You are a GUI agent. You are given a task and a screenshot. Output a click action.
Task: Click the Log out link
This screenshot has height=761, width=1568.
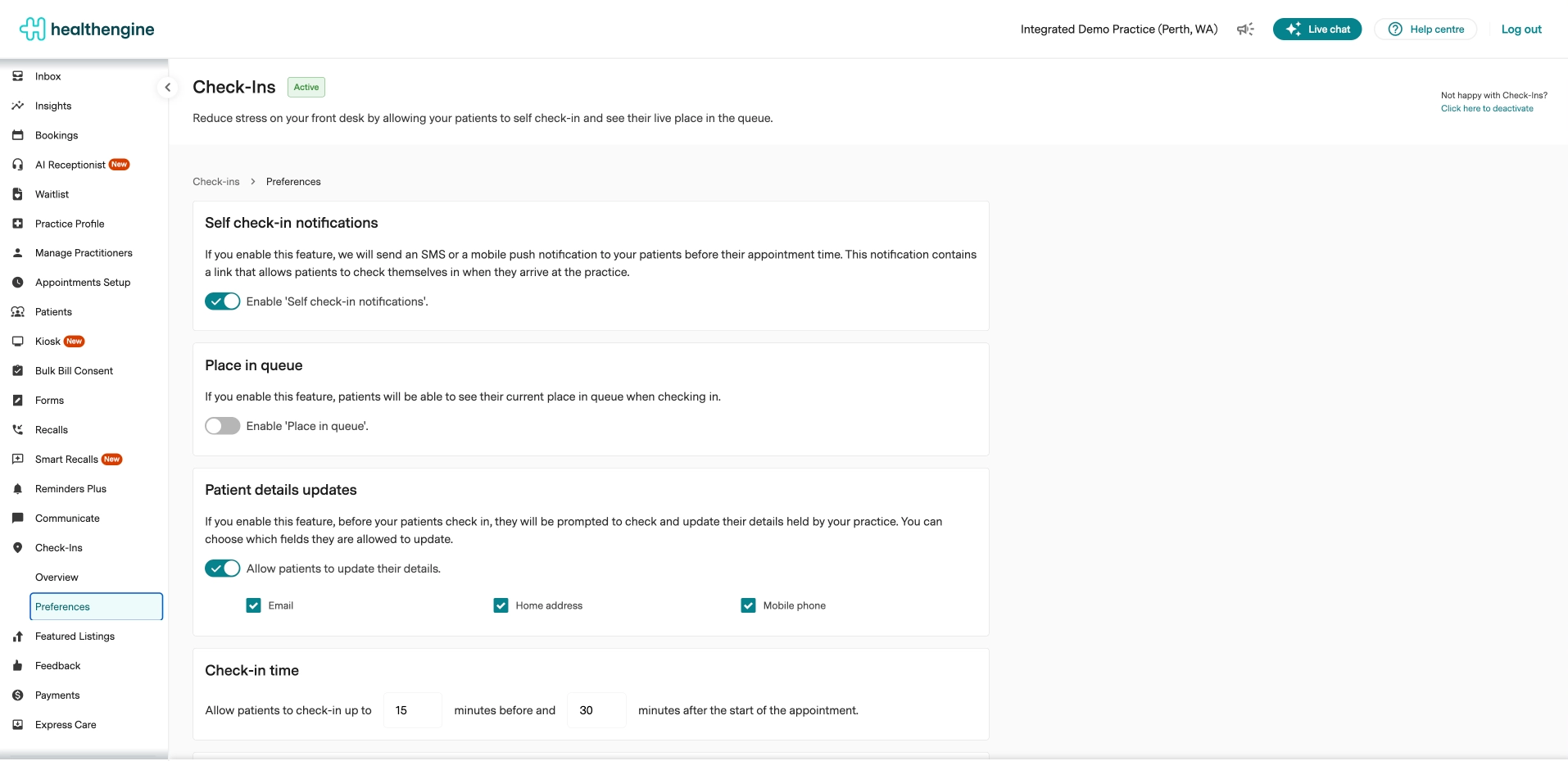pyautogui.click(x=1521, y=29)
